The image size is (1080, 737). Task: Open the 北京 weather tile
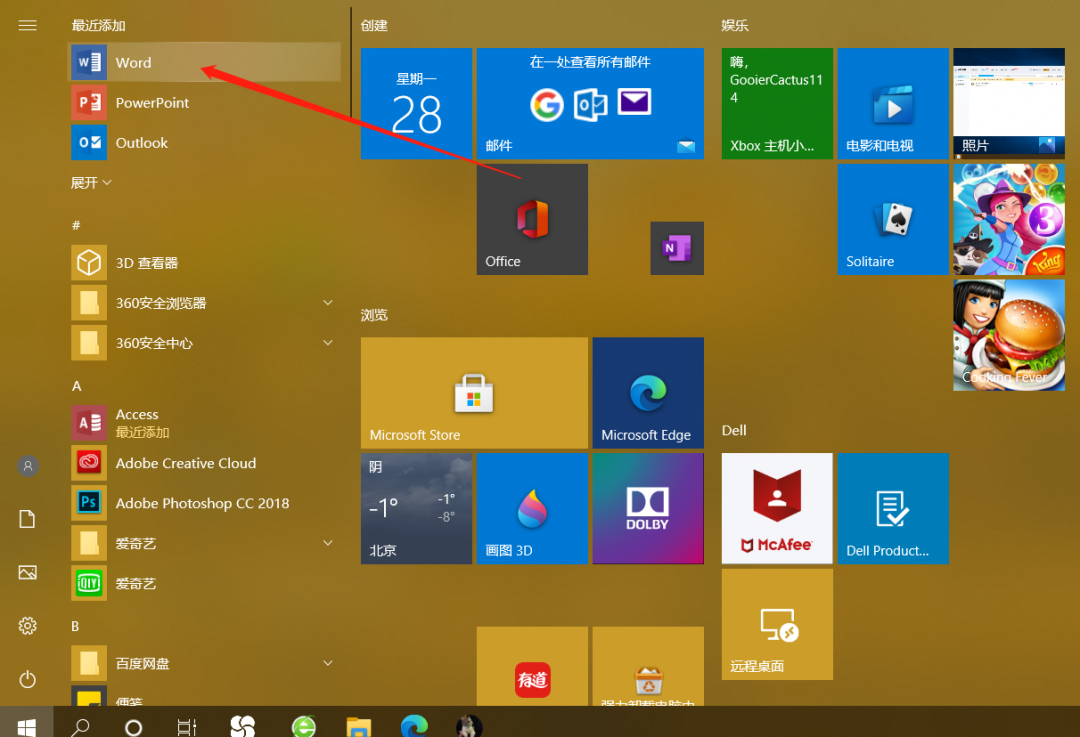[x=417, y=508]
